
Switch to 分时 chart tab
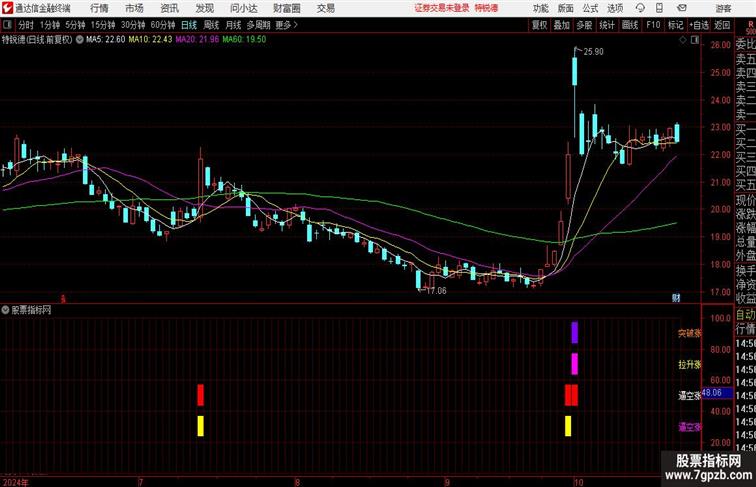pyautogui.click(x=26, y=25)
